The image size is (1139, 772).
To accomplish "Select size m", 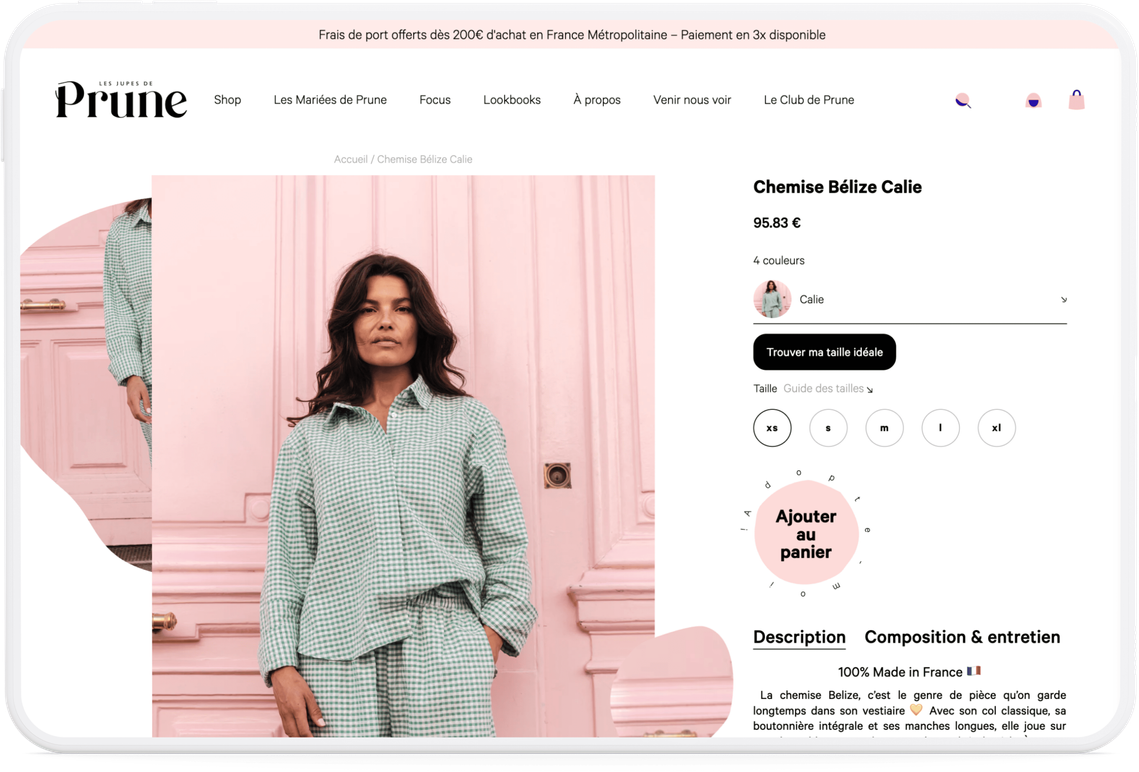I will pyautogui.click(x=884, y=428).
